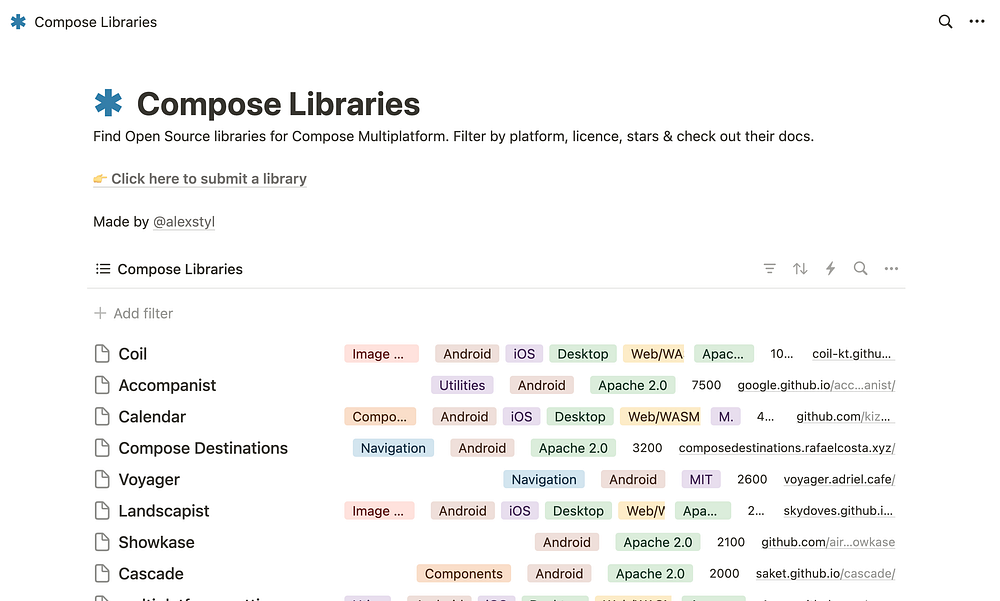The image size is (1000, 601).
Task: Click the 3200 stars value
Action: pos(647,448)
